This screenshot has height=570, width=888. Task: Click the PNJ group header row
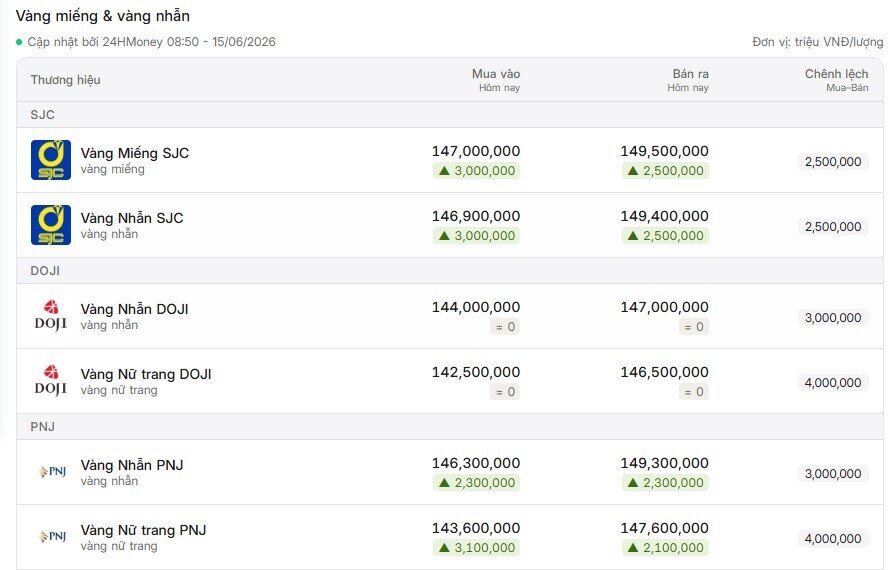(x=450, y=427)
